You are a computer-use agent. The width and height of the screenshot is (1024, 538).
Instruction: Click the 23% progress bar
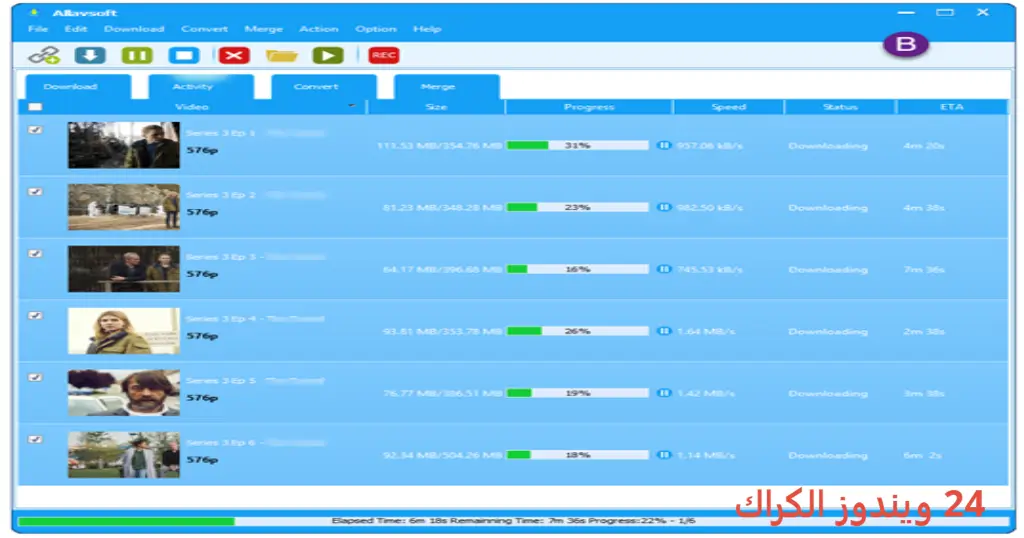pos(578,207)
